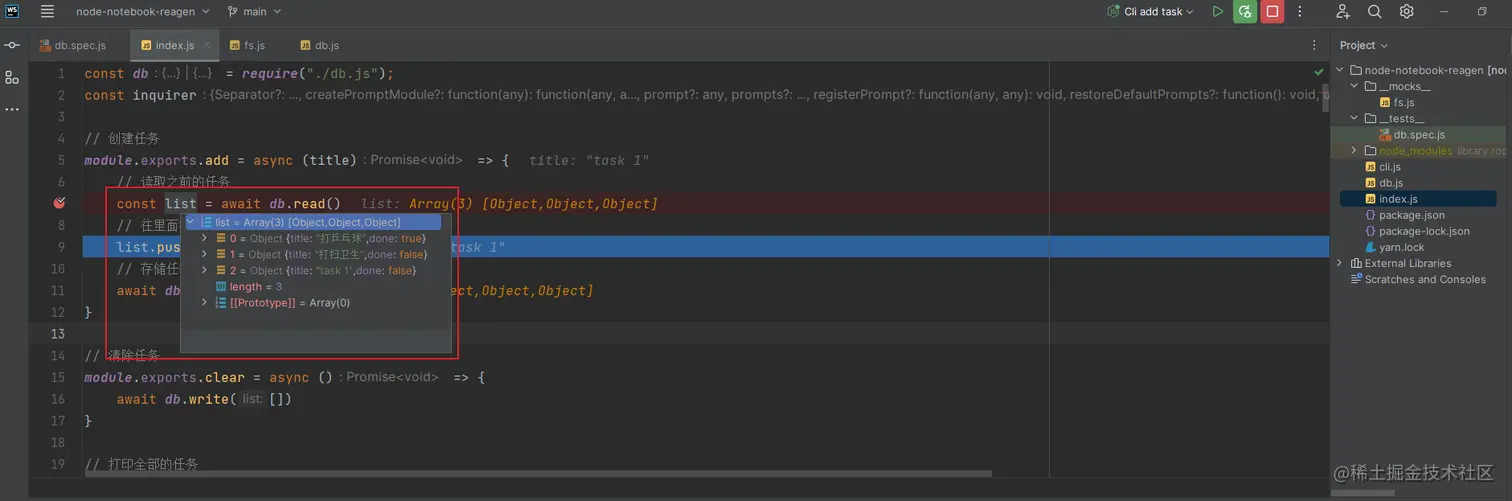1512x501 pixels.
Task: Switch to the db.js tab
Action: pos(319,45)
